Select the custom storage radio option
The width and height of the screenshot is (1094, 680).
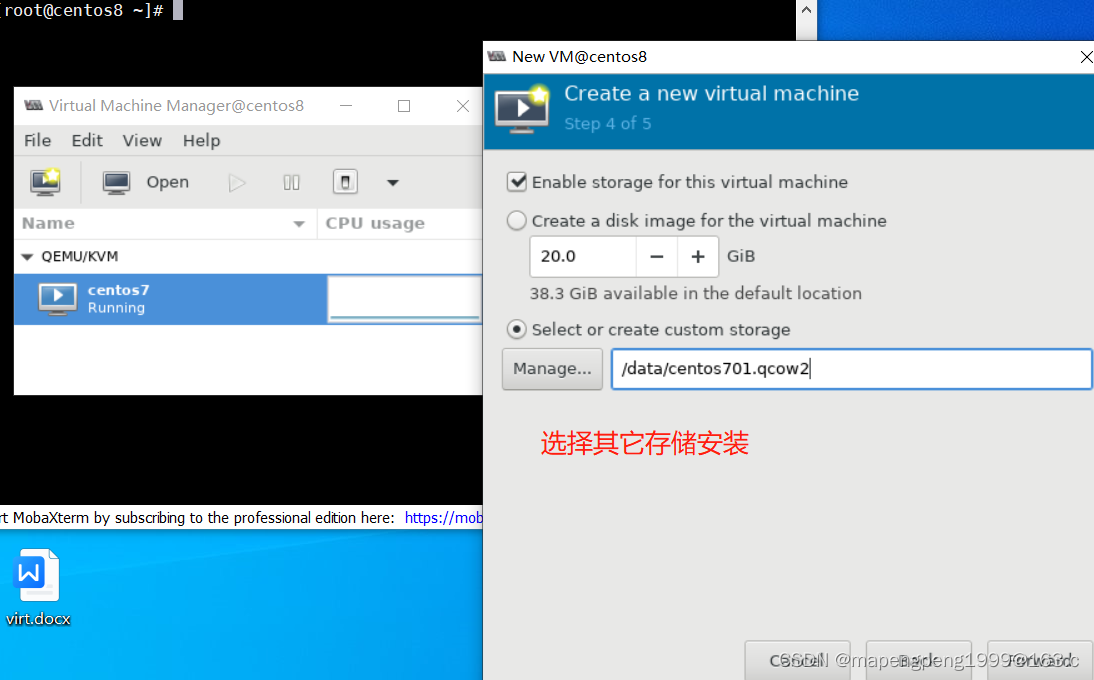tap(516, 329)
